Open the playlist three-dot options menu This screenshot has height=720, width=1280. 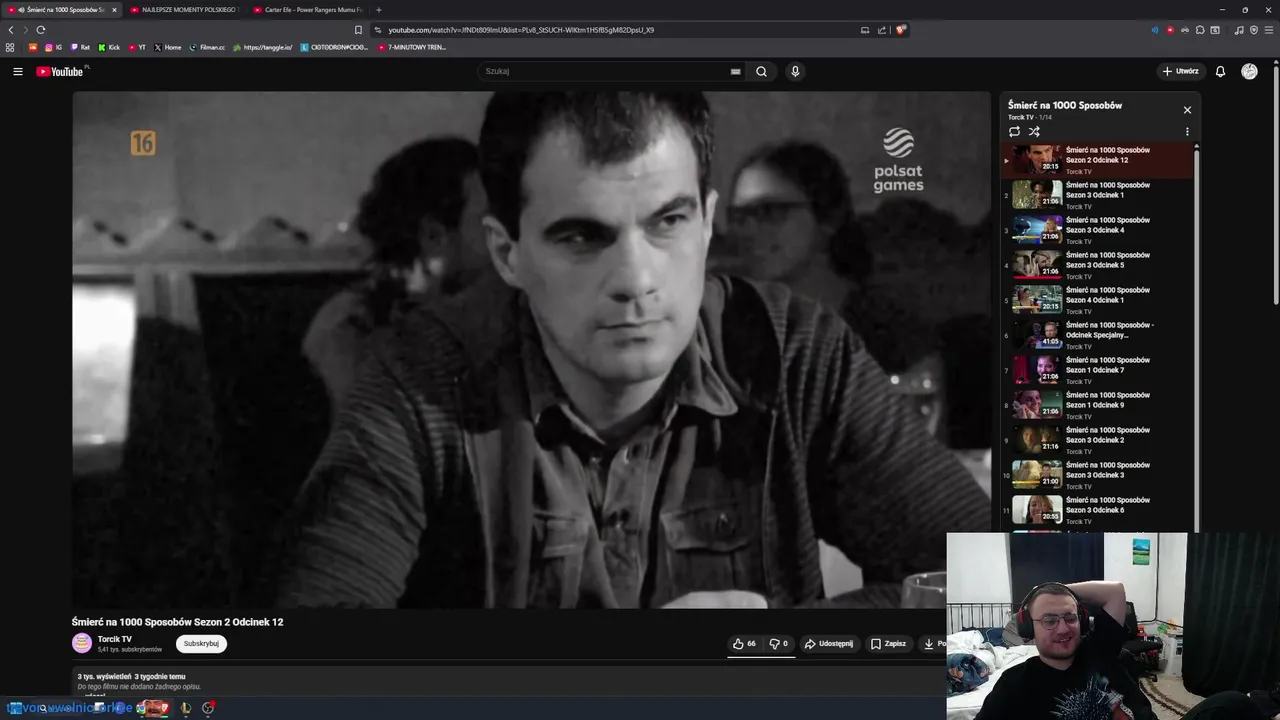click(1187, 131)
